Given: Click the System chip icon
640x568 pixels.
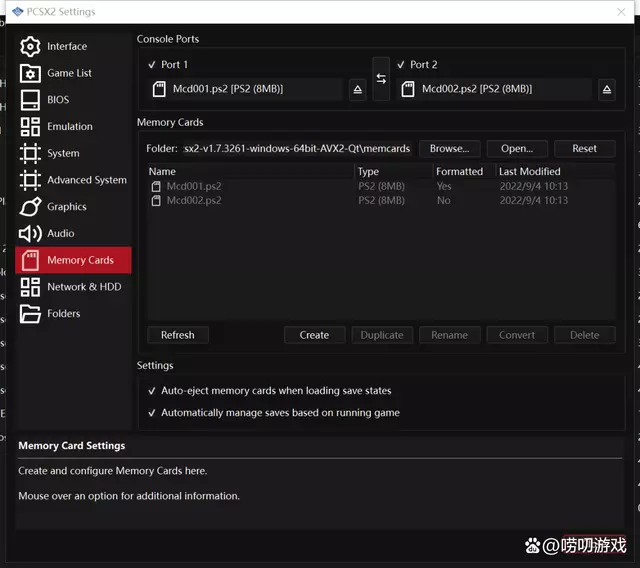Looking at the screenshot, I should [x=30, y=153].
